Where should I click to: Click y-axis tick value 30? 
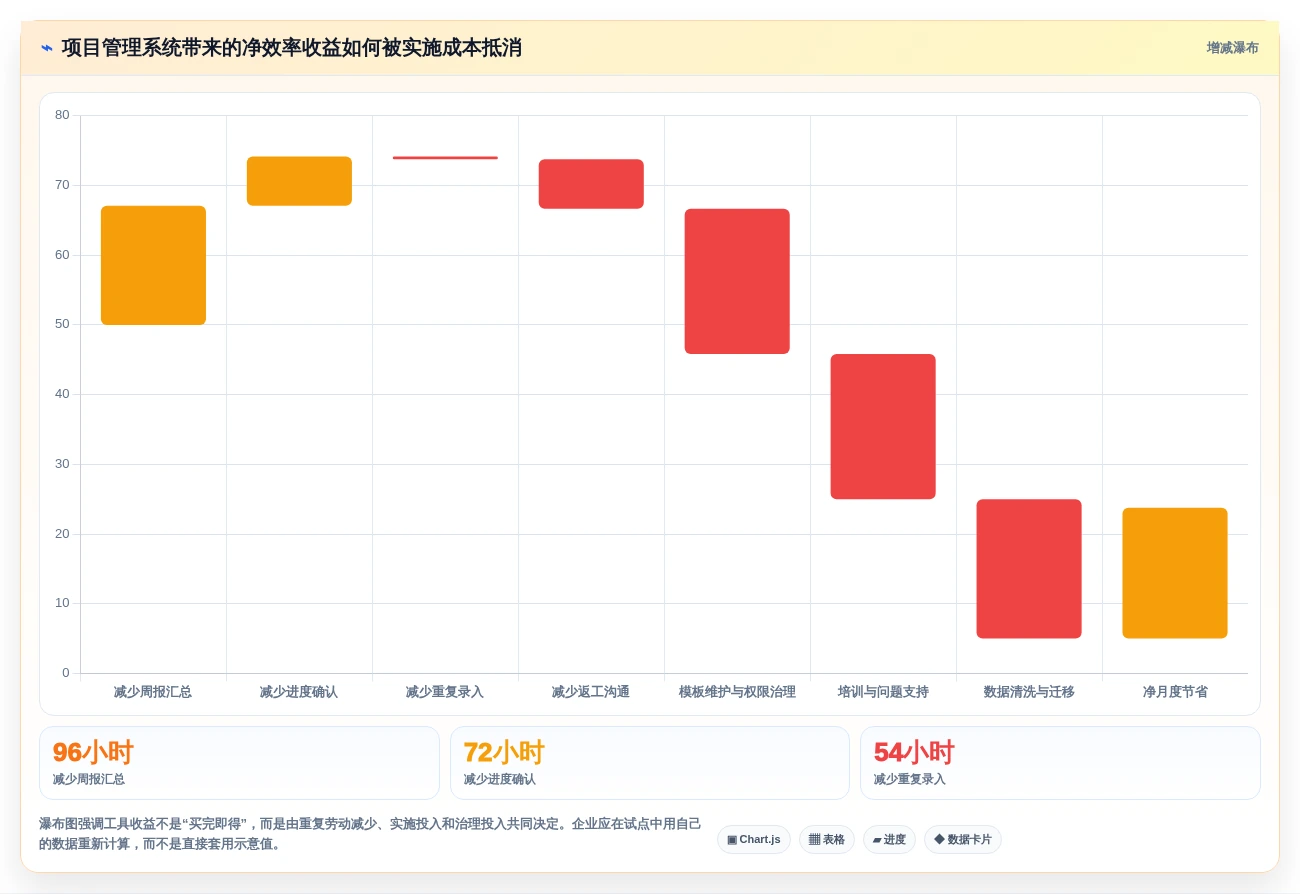click(62, 464)
